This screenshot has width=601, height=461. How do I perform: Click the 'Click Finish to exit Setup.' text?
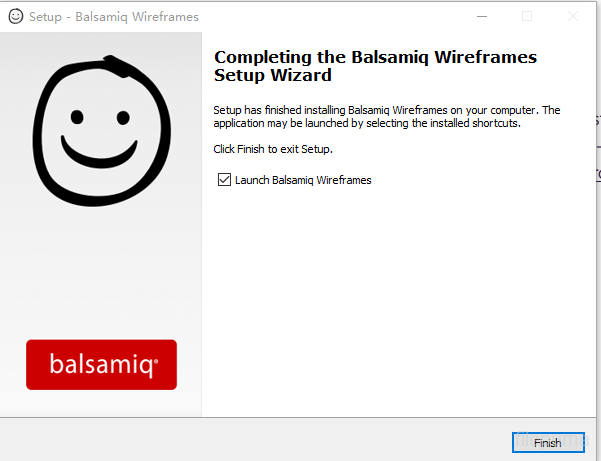pos(273,149)
